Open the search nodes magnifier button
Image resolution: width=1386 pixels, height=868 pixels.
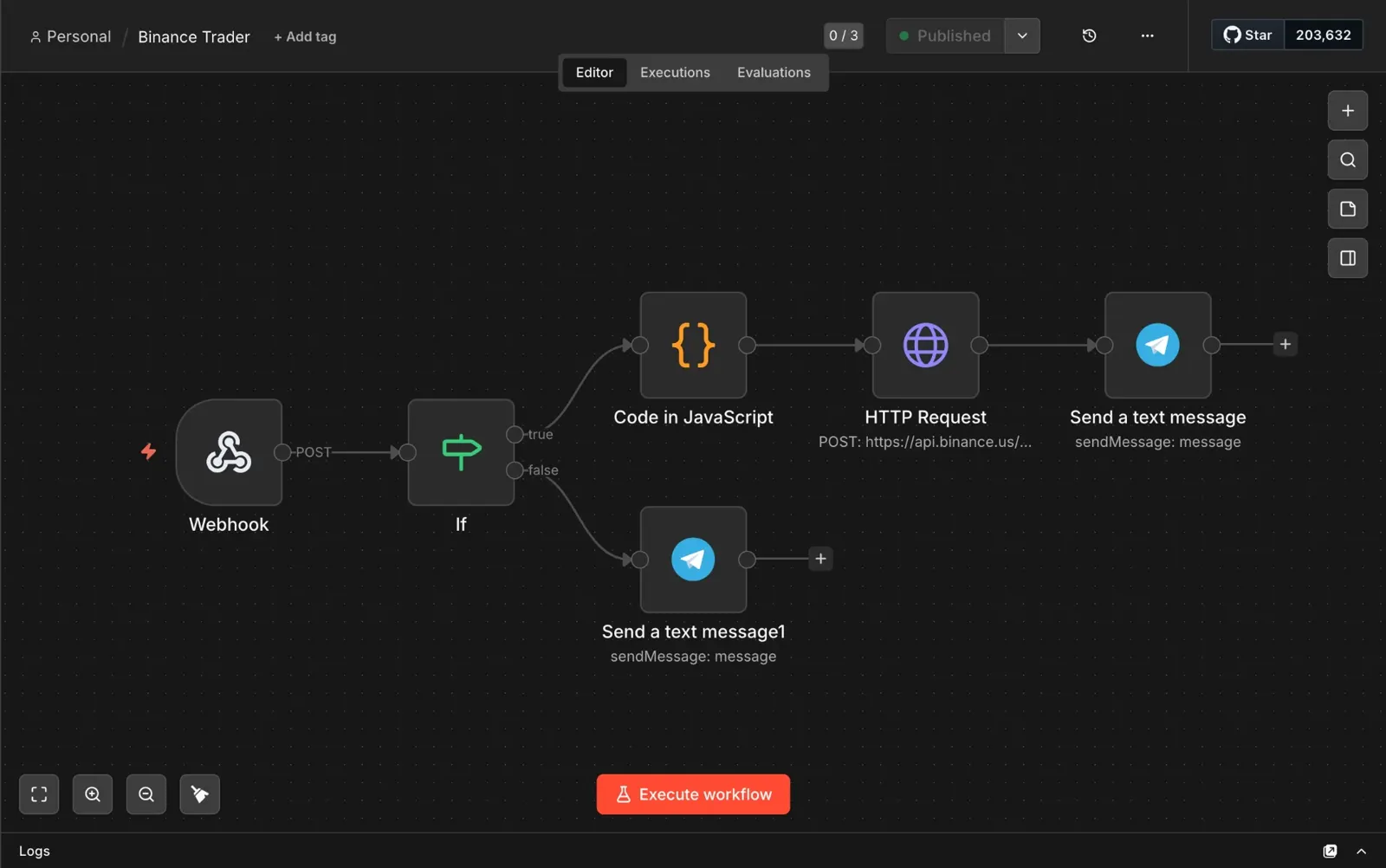click(x=1348, y=159)
